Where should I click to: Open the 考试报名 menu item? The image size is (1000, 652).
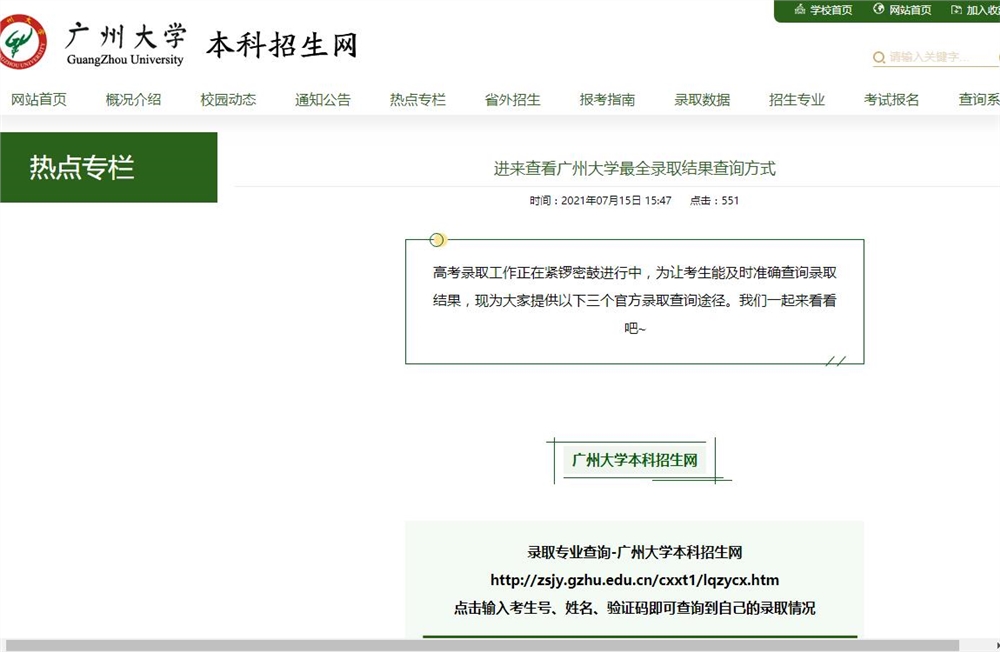[x=892, y=100]
